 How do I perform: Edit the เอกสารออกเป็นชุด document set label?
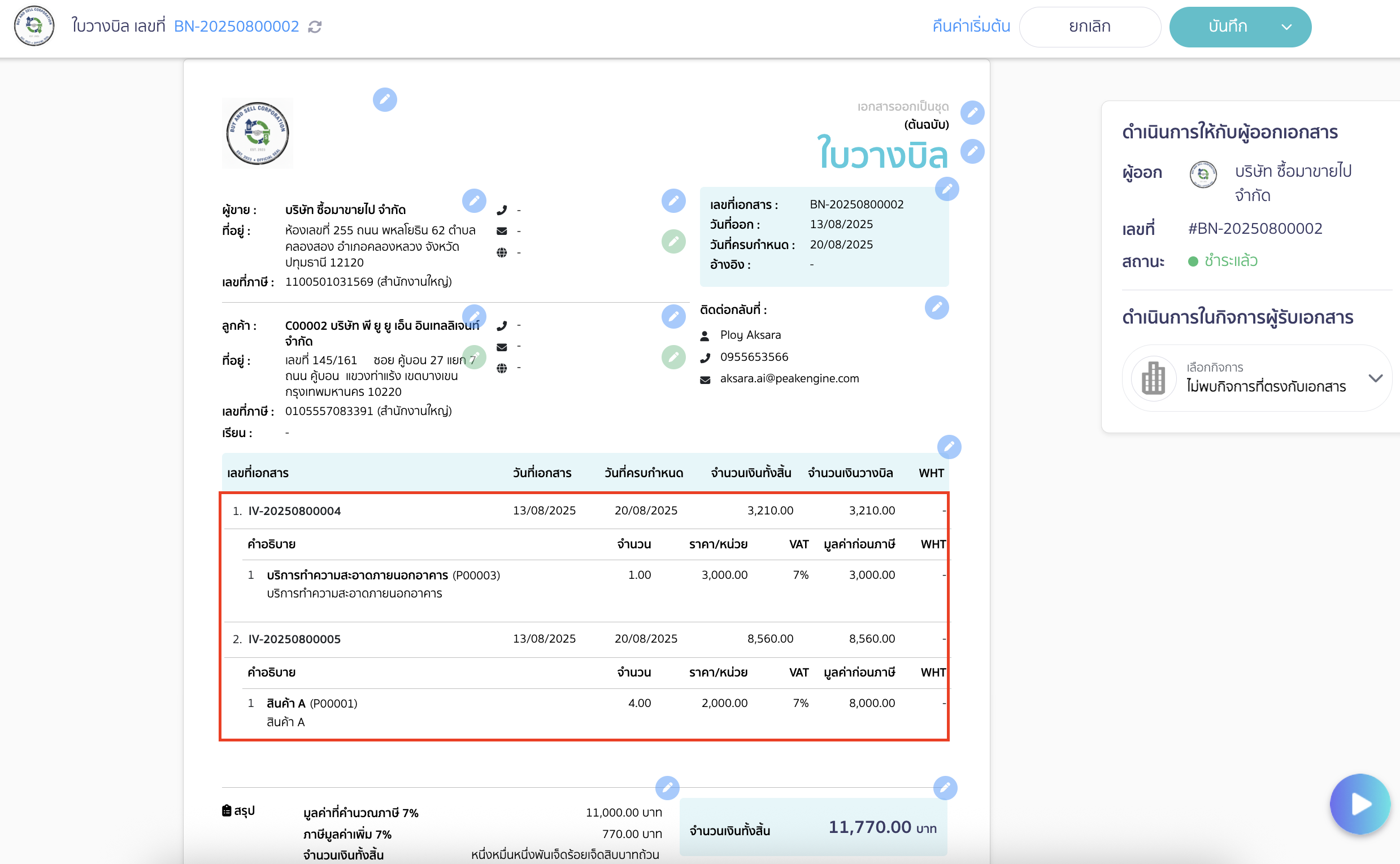(x=972, y=112)
